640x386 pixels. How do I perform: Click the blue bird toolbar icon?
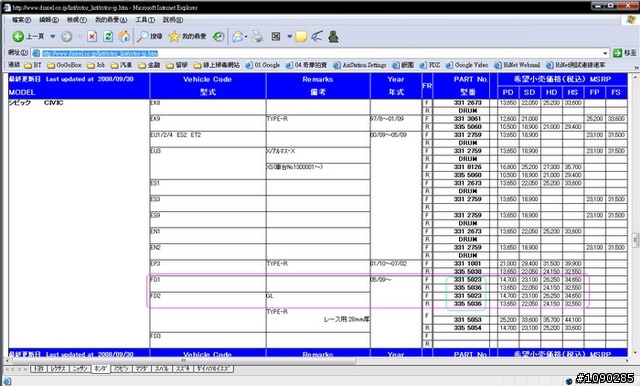pyautogui.click(x=317, y=36)
